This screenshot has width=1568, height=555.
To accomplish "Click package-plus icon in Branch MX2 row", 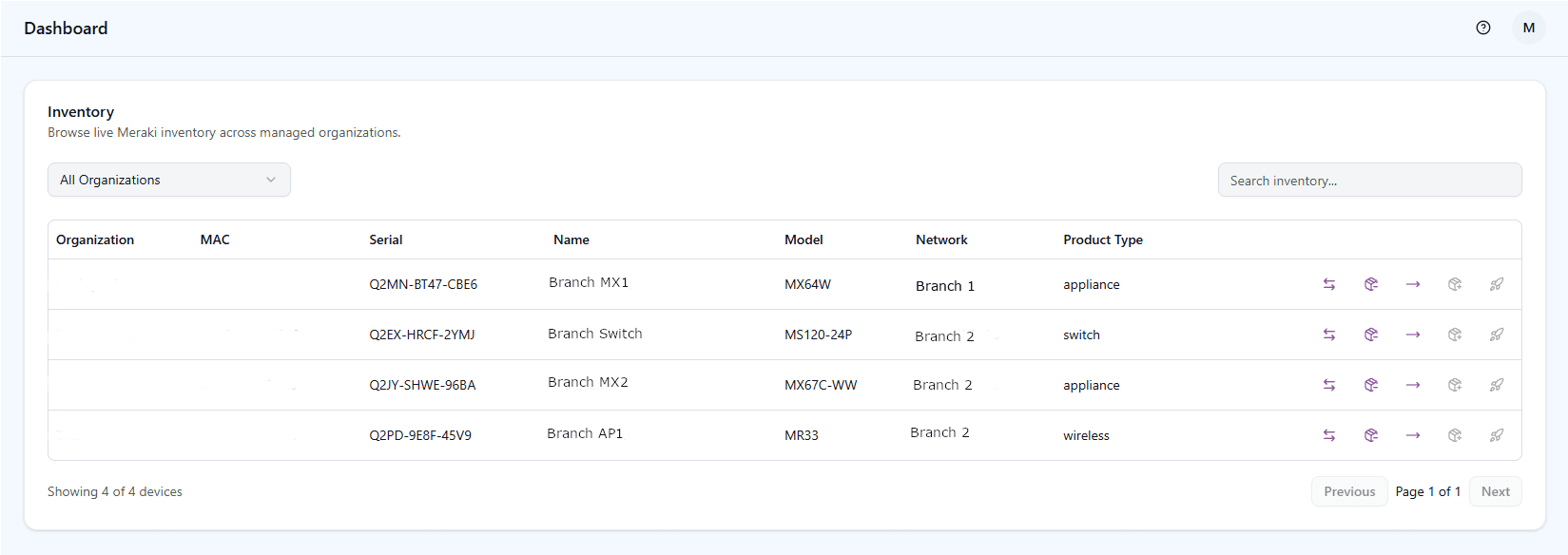I will (x=1455, y=385).
